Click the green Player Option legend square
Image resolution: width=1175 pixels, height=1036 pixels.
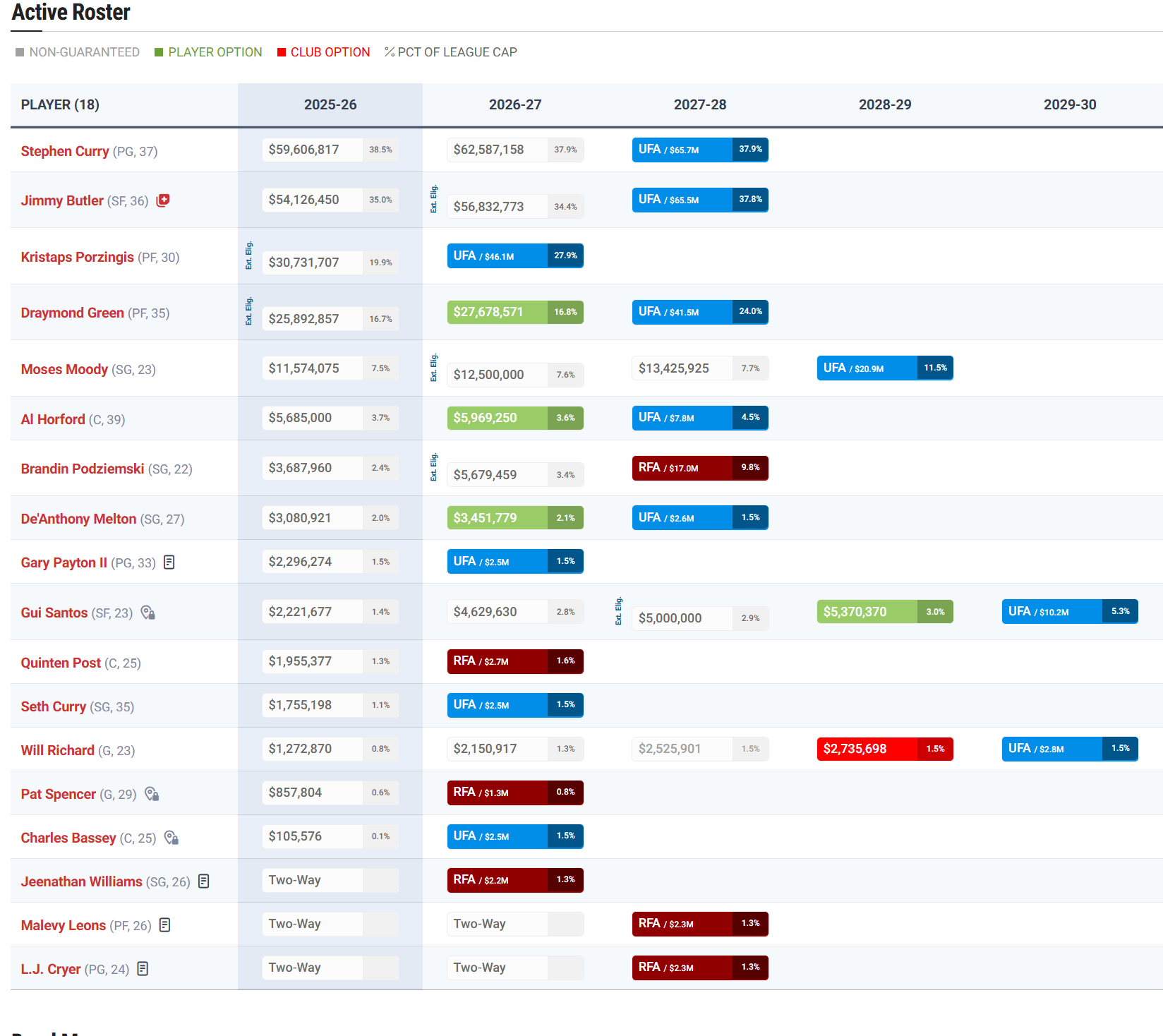[x=159, y=52]
